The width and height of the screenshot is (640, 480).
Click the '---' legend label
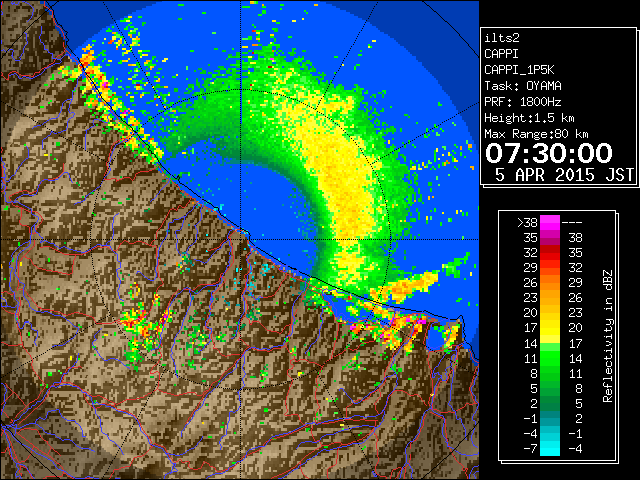tap(572, 223)
